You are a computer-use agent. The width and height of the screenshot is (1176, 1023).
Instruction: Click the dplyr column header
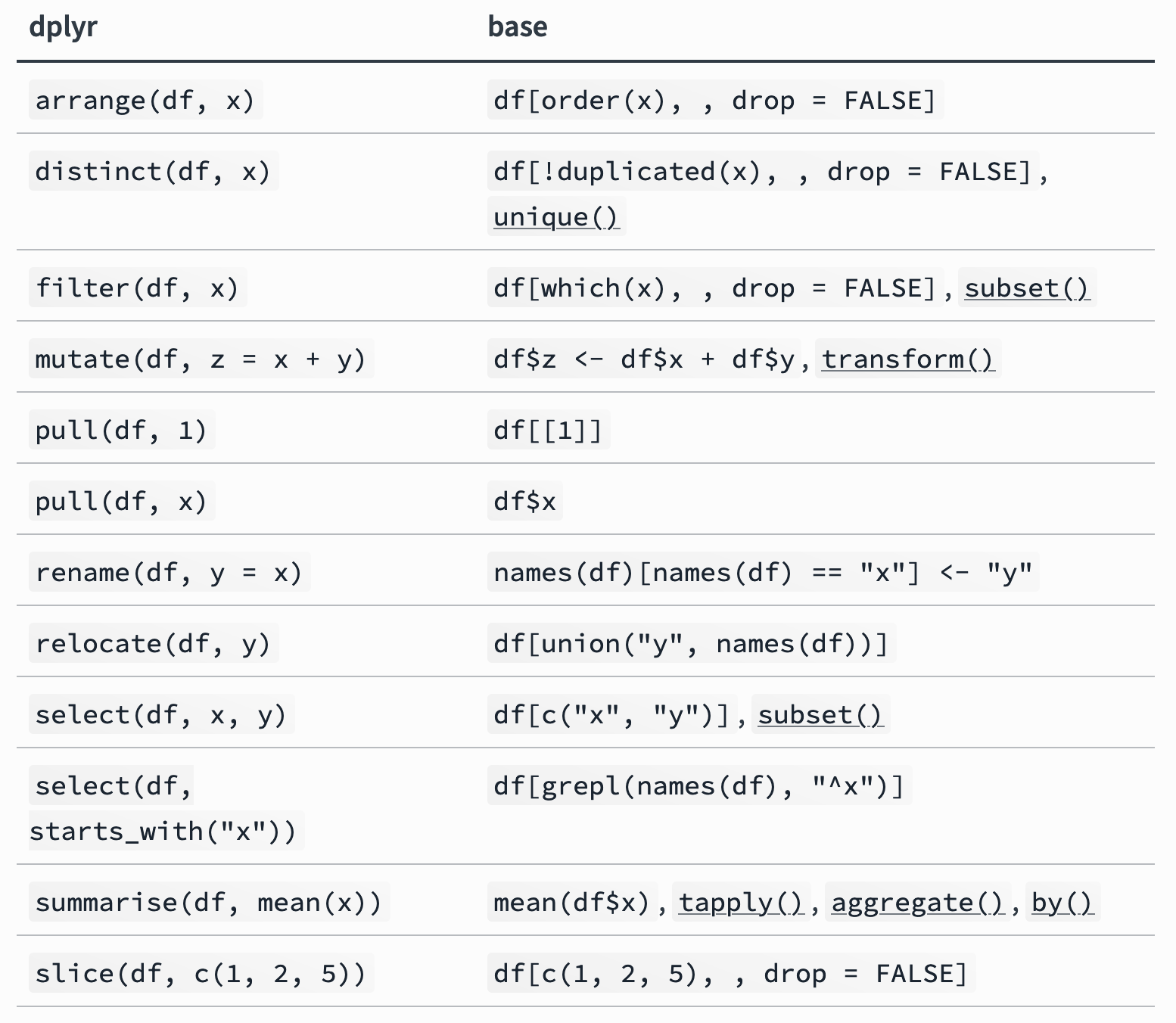click(x=63, y=27)
